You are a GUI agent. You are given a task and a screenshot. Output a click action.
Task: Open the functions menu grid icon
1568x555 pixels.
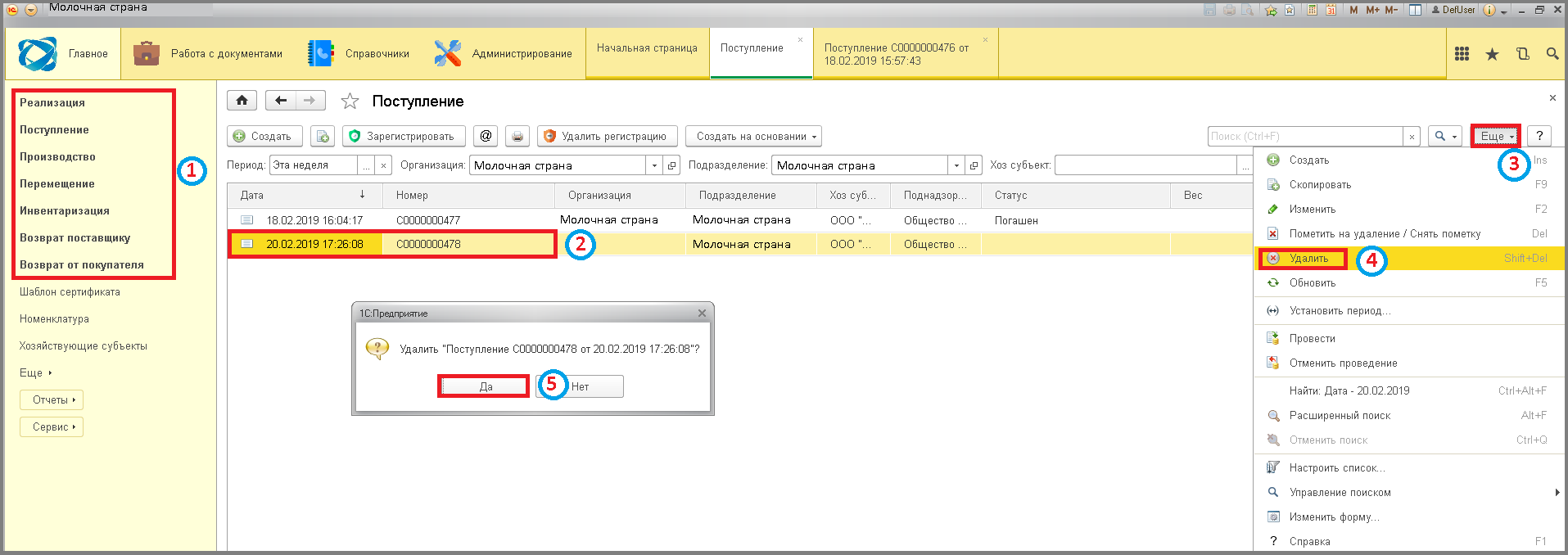[x=1462, y=54]
